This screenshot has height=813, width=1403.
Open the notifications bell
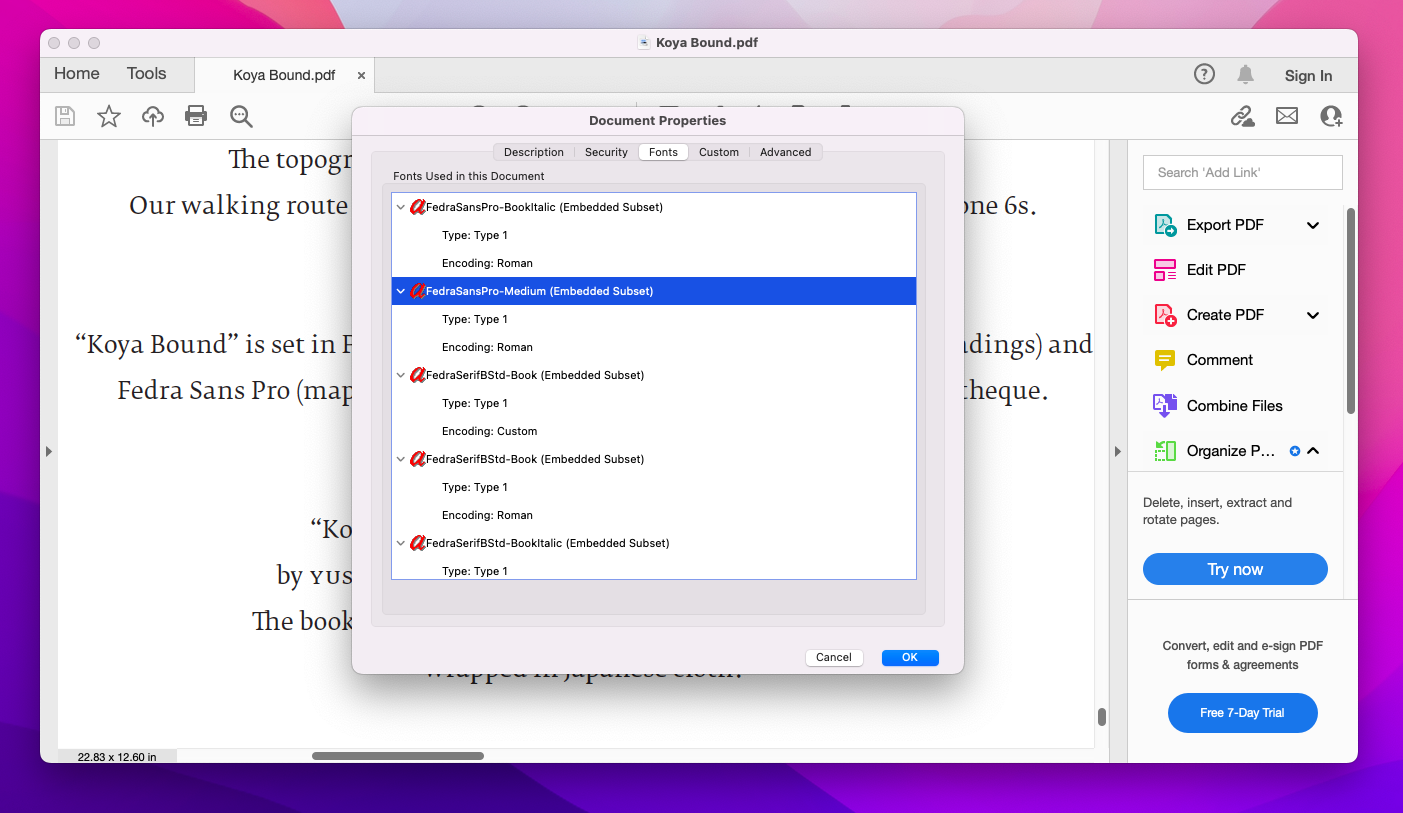click(1245, 74)
